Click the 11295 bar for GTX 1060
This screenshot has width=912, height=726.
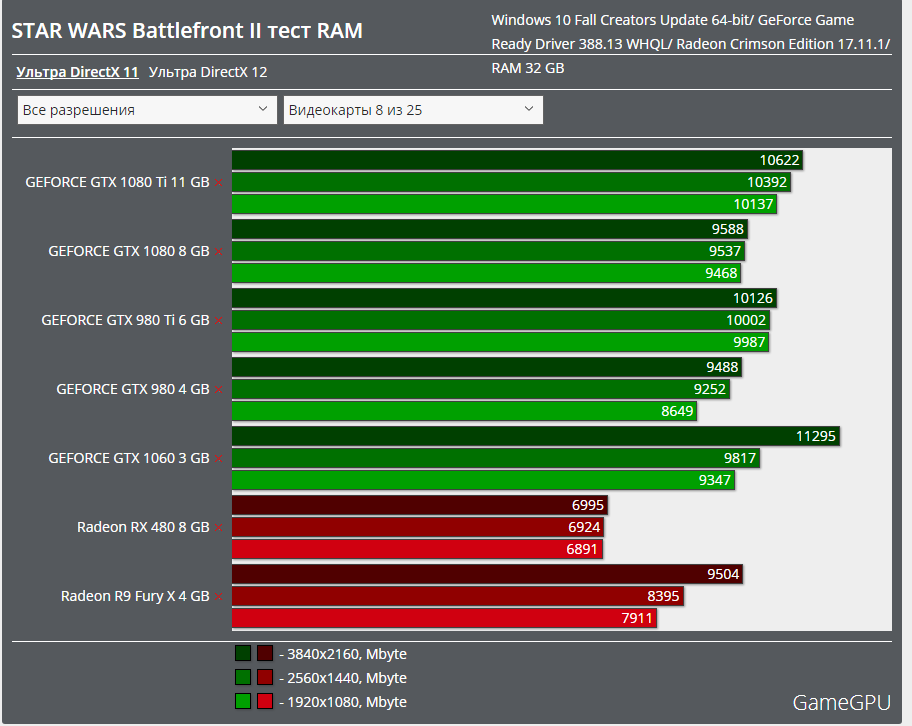pyautogui.click(x=536, y=436)
